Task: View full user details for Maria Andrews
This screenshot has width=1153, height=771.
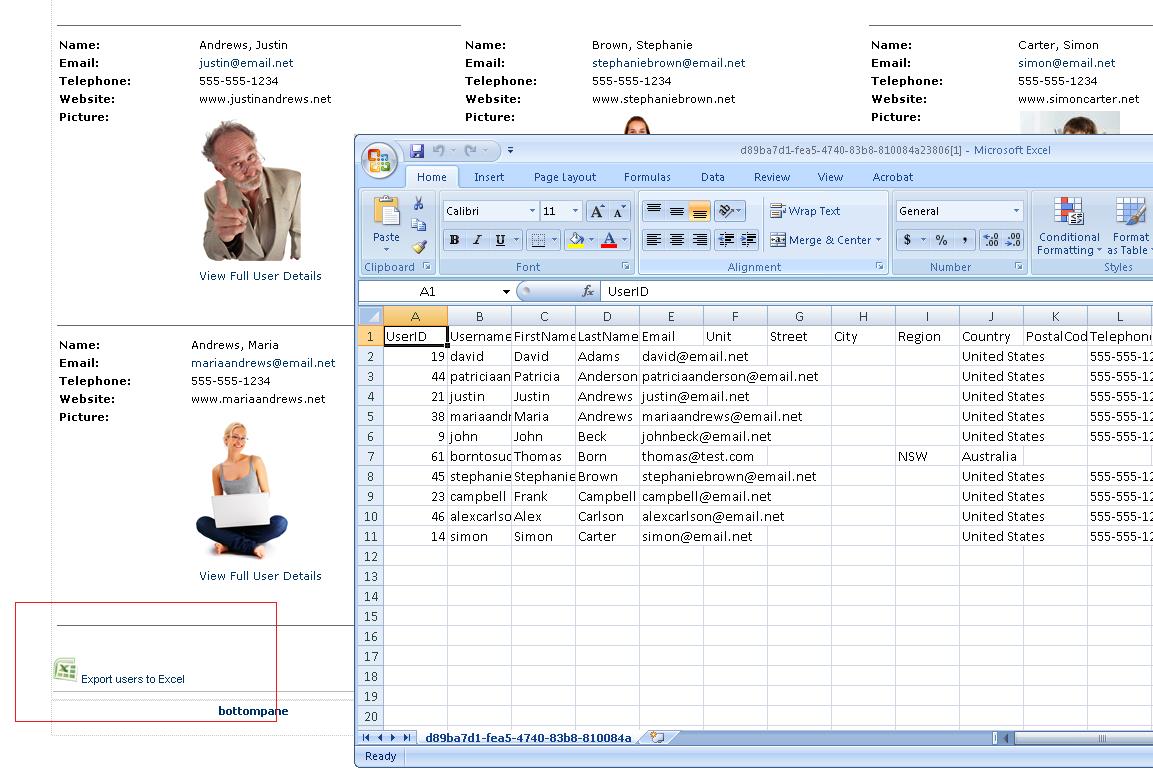Action: 260,576
